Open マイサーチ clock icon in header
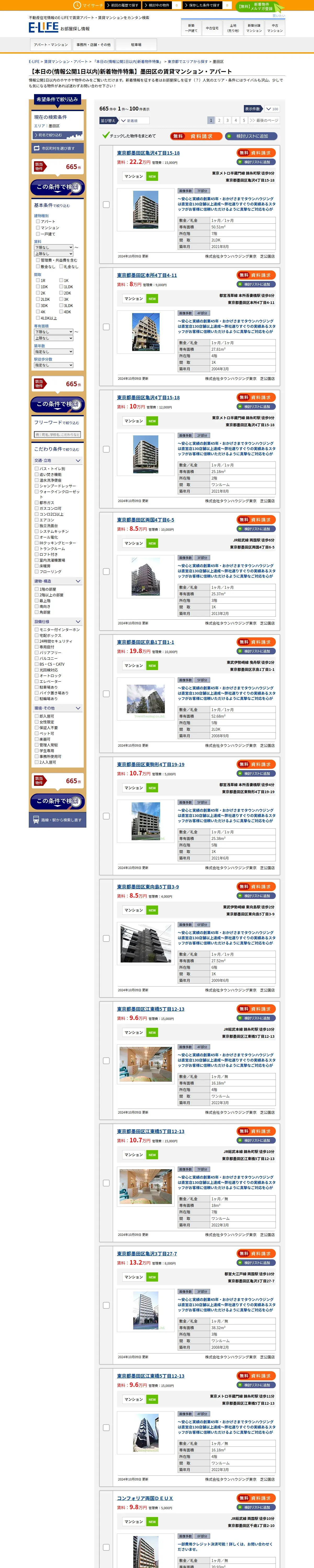This screenshot has height=1568, width=314. coord(77,5)
